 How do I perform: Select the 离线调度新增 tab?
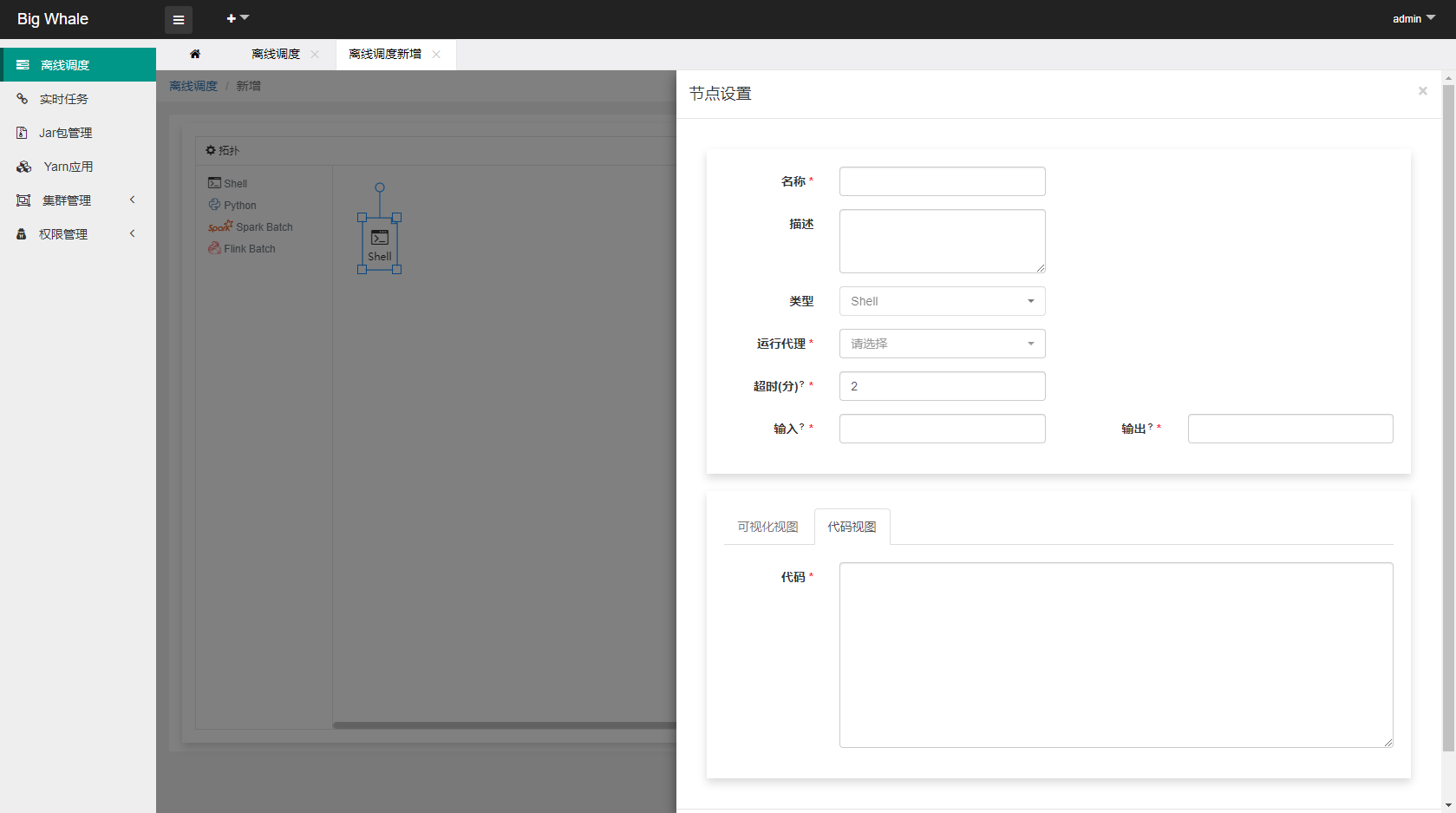[x=385, y=54]
